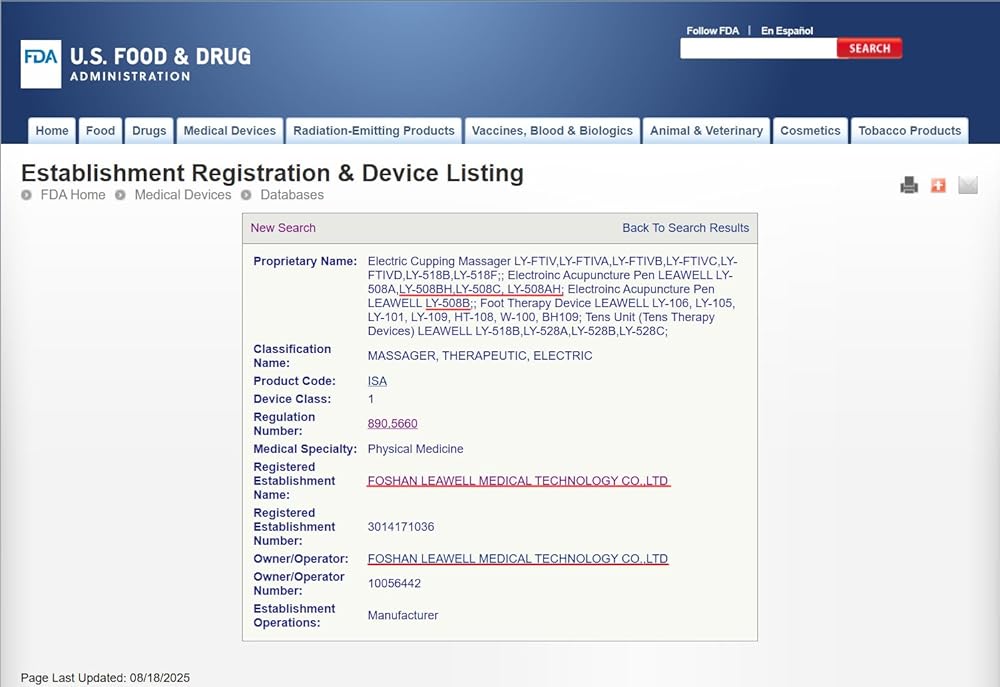Open regulation number 890.5660 link
The image size is (1000, 687).
click(392, 424)
